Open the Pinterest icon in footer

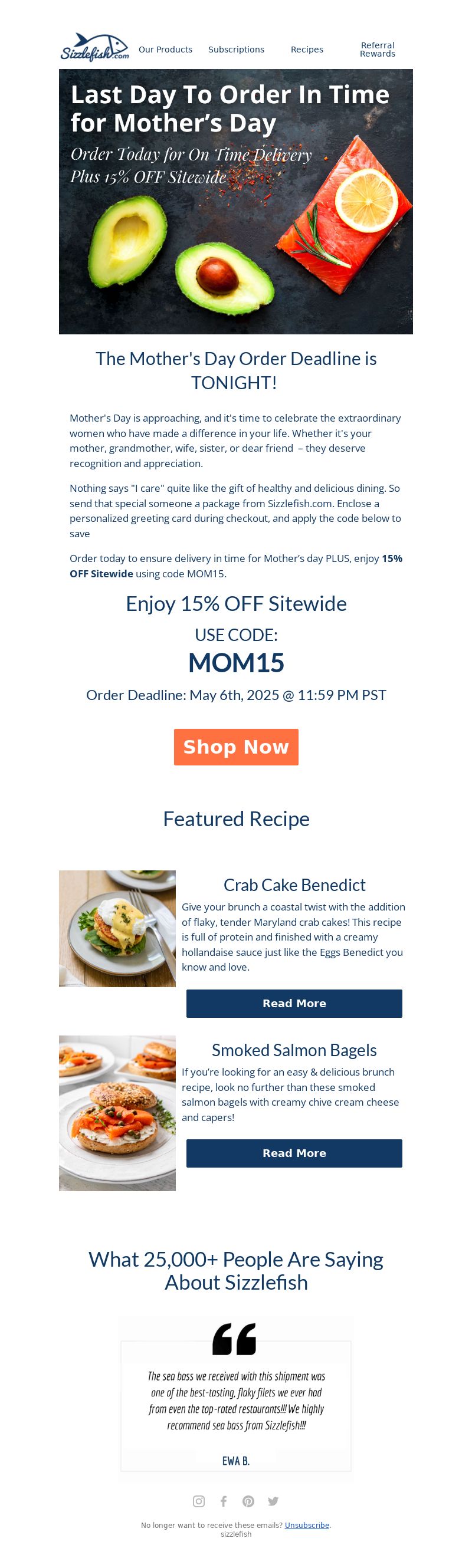click(248, 1501)
